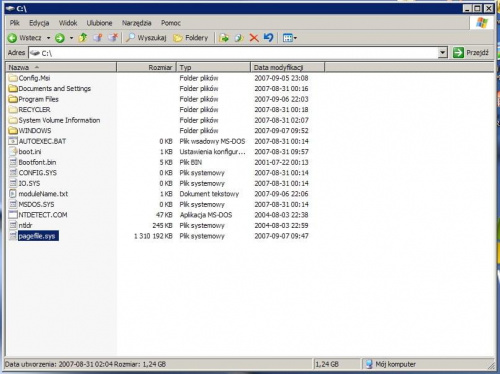Click the disconnect network drive icon

click(113, 38)
